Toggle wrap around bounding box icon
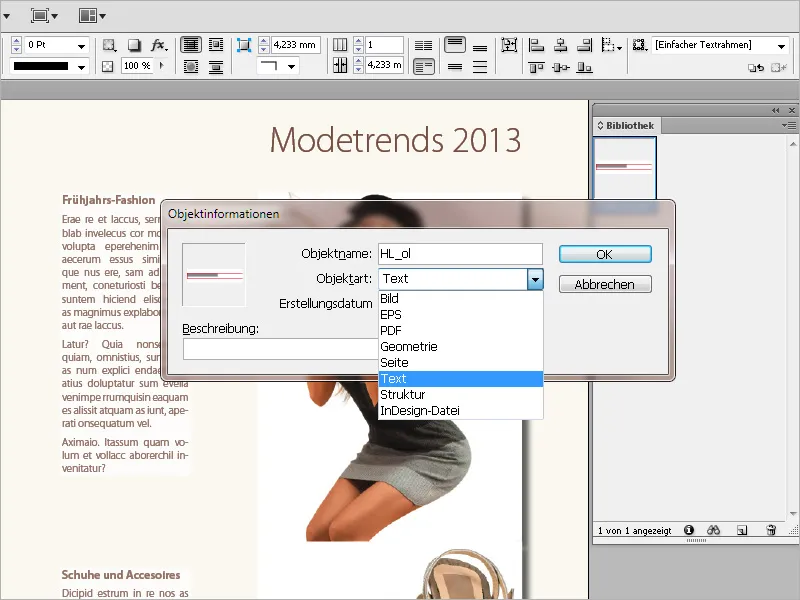 (216, 45)
